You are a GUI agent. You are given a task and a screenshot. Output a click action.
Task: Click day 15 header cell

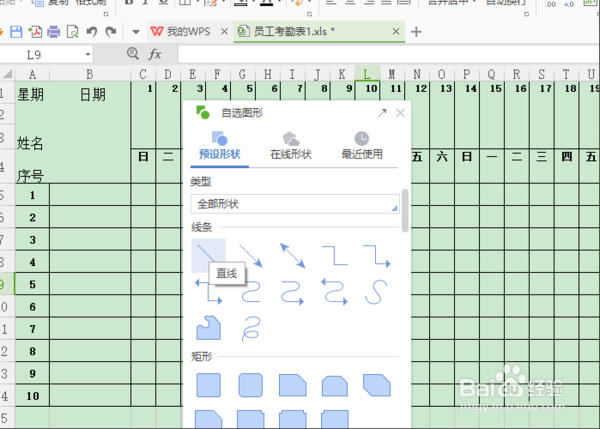tap(492, 115)
